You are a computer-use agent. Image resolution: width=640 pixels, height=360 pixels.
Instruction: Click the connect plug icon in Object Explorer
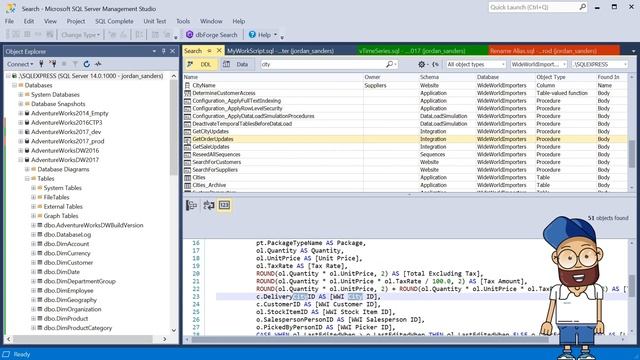[41, 64]
